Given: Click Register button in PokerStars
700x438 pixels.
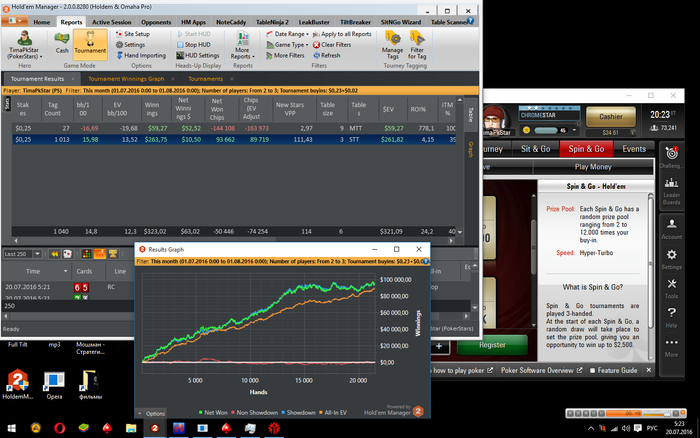Looking at the screenshot, I should [x=492, y=345].
